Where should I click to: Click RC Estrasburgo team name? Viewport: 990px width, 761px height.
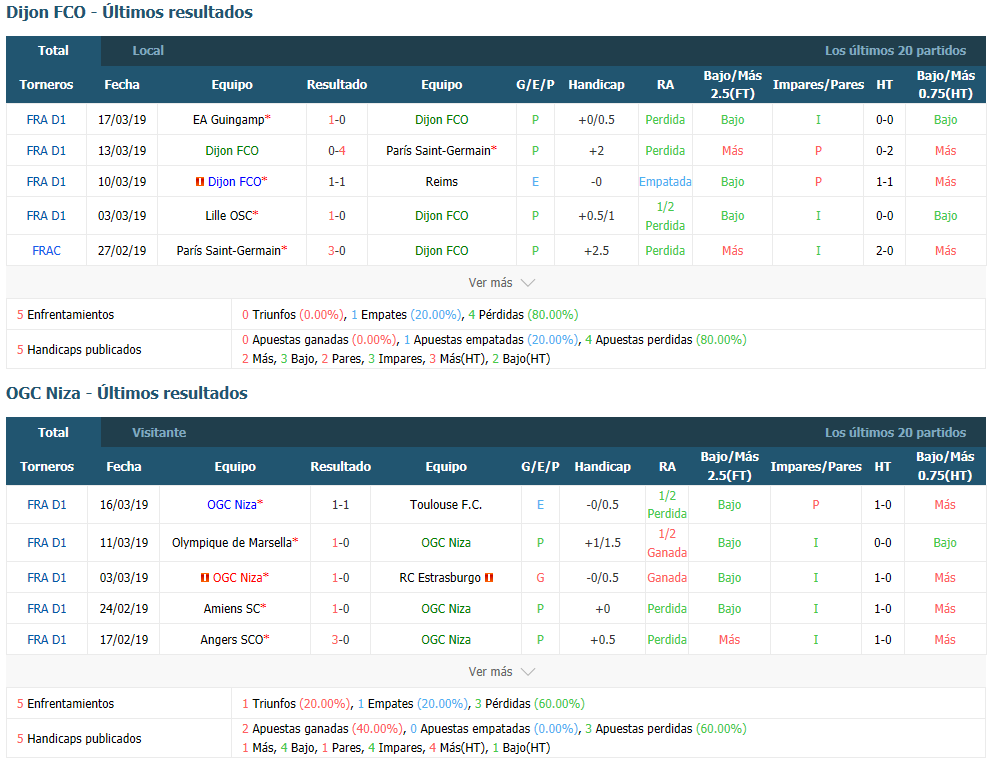pyautogui.click(x=440, y=578)
